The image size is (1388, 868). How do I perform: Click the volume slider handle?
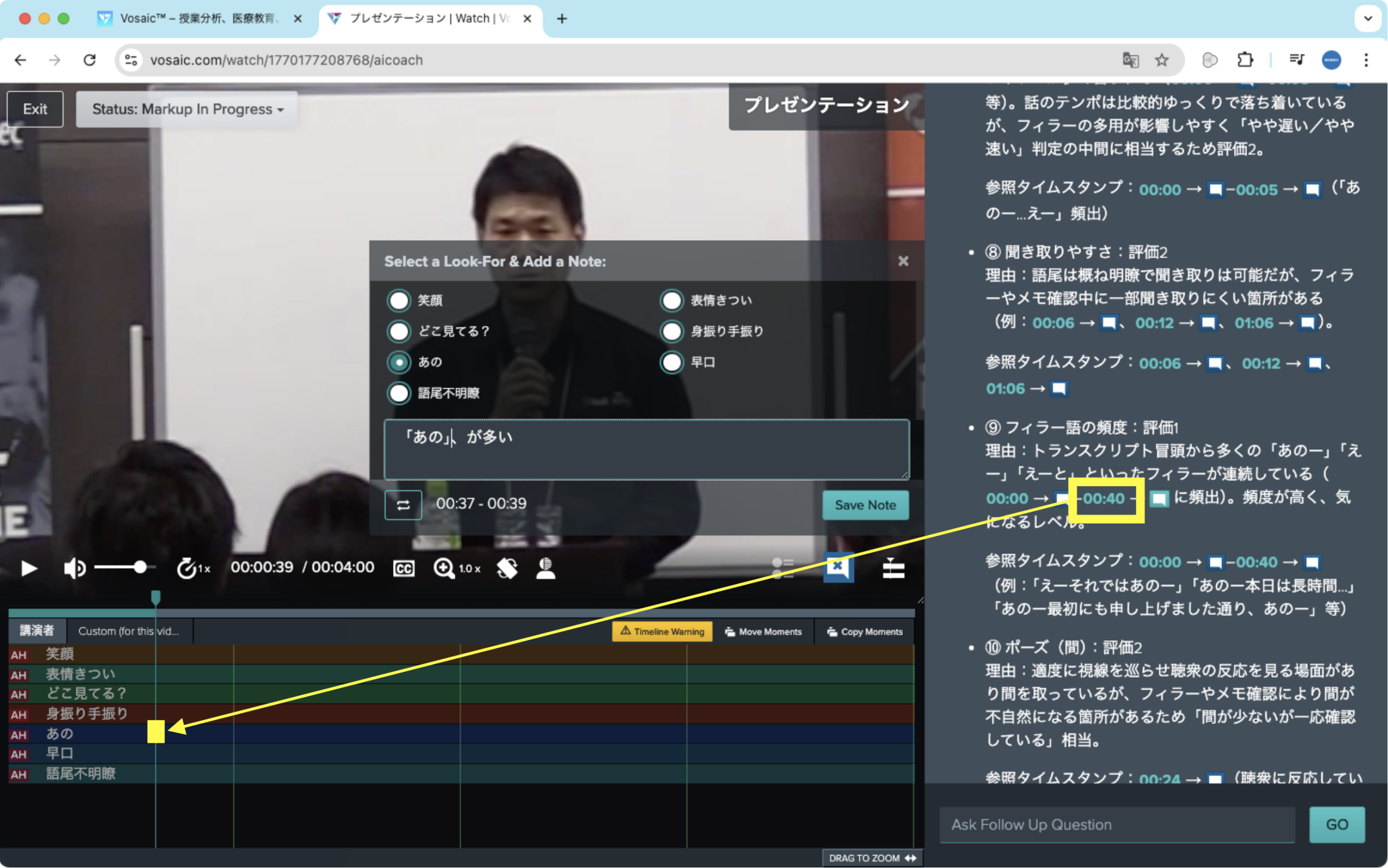tap(140, 567)
